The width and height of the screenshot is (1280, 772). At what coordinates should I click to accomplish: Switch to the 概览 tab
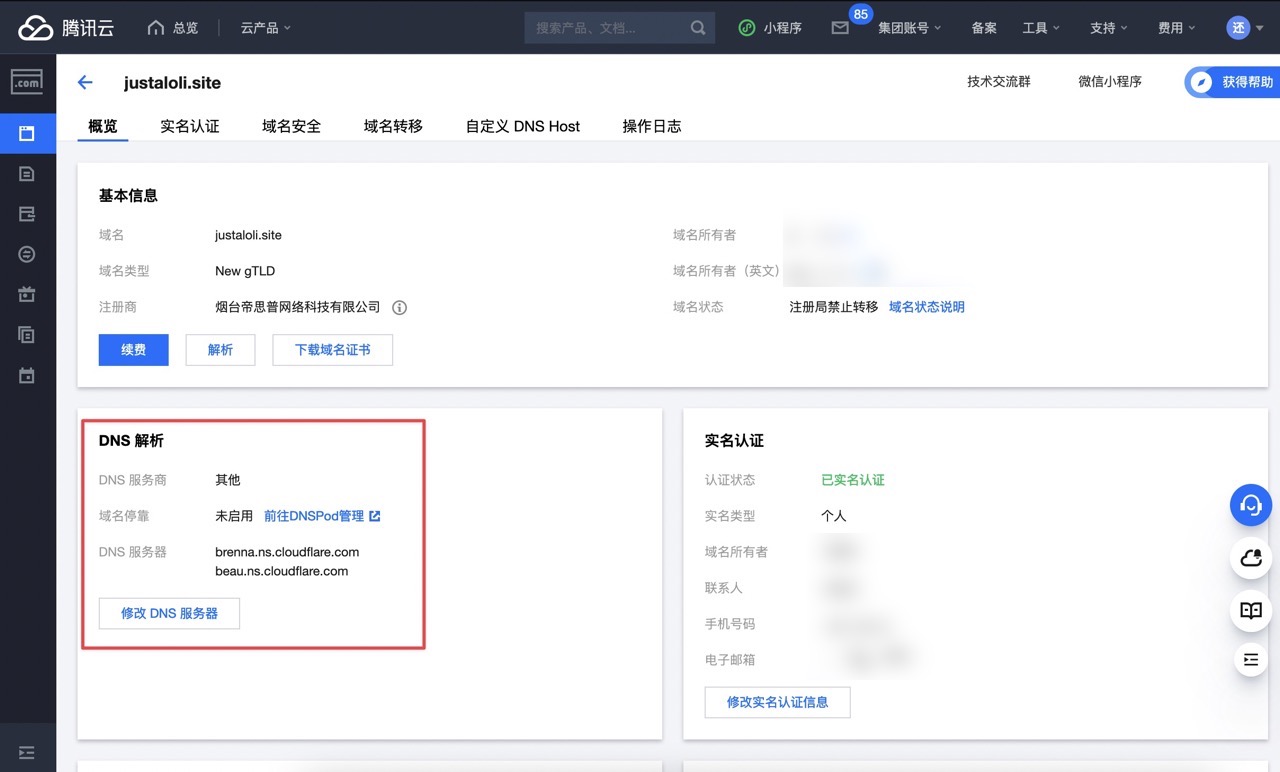point(103,126)
